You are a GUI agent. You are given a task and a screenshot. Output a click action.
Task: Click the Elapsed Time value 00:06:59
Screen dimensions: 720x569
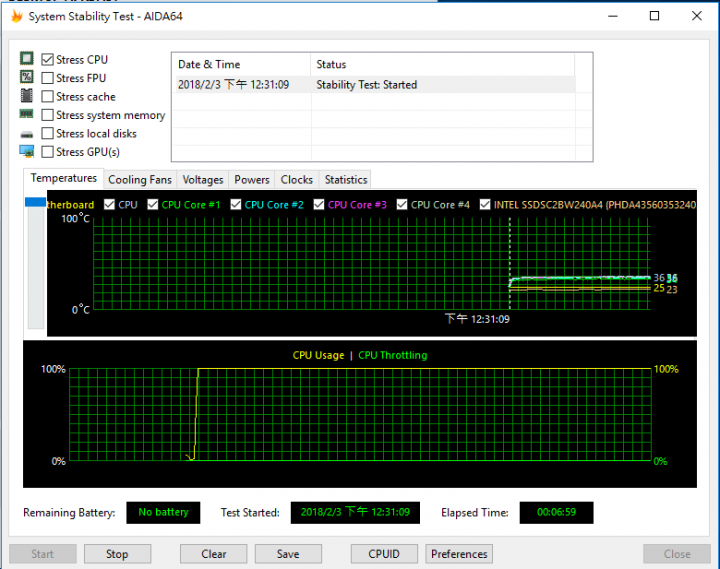pos(557,513)
